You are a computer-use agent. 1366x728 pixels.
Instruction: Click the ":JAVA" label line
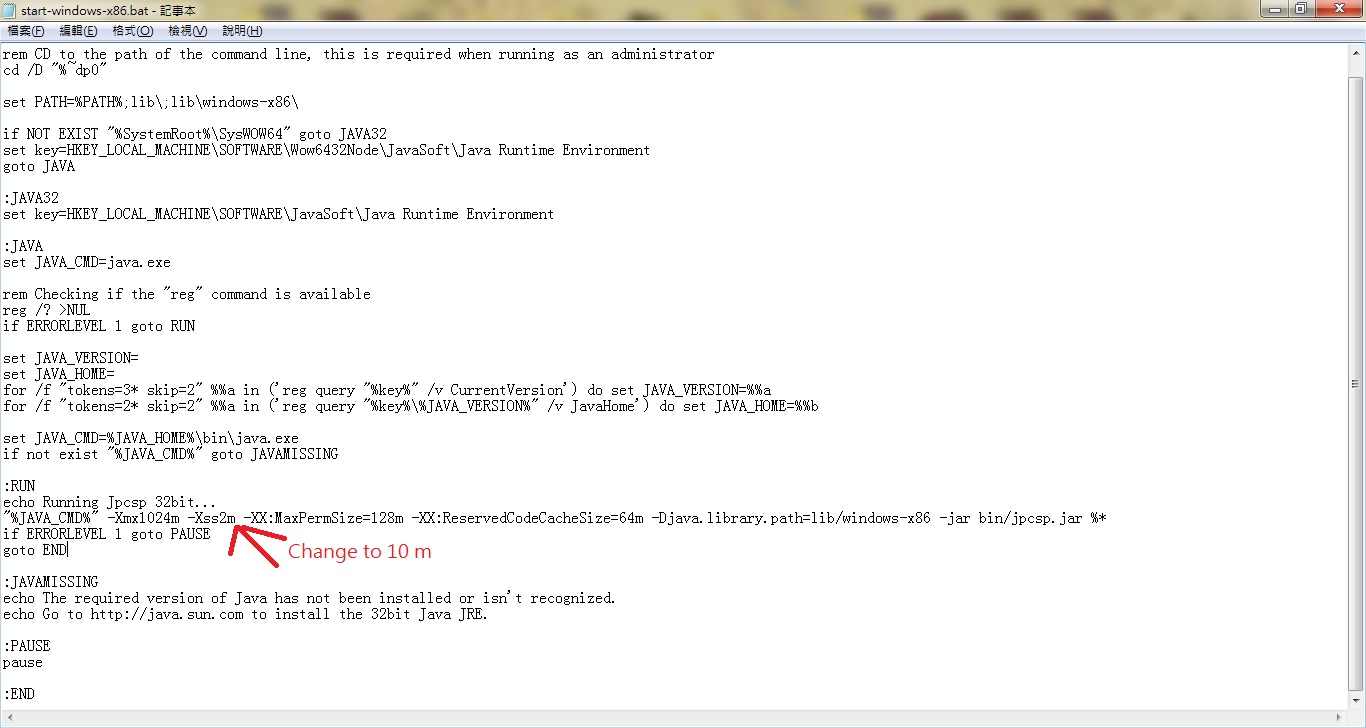23,246
